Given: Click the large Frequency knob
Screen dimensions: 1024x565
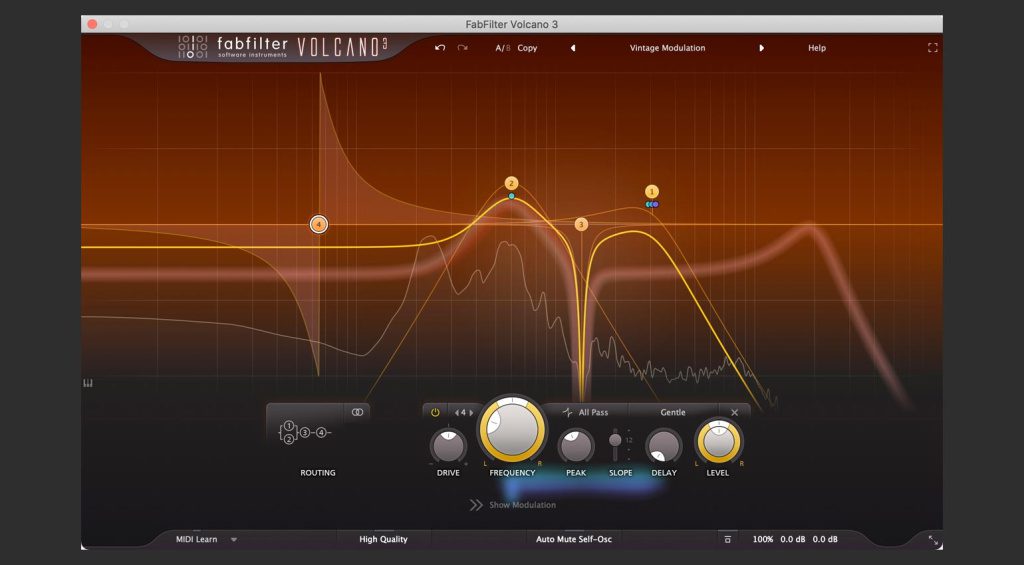Looking at the screenshot, I should (512, 430).
